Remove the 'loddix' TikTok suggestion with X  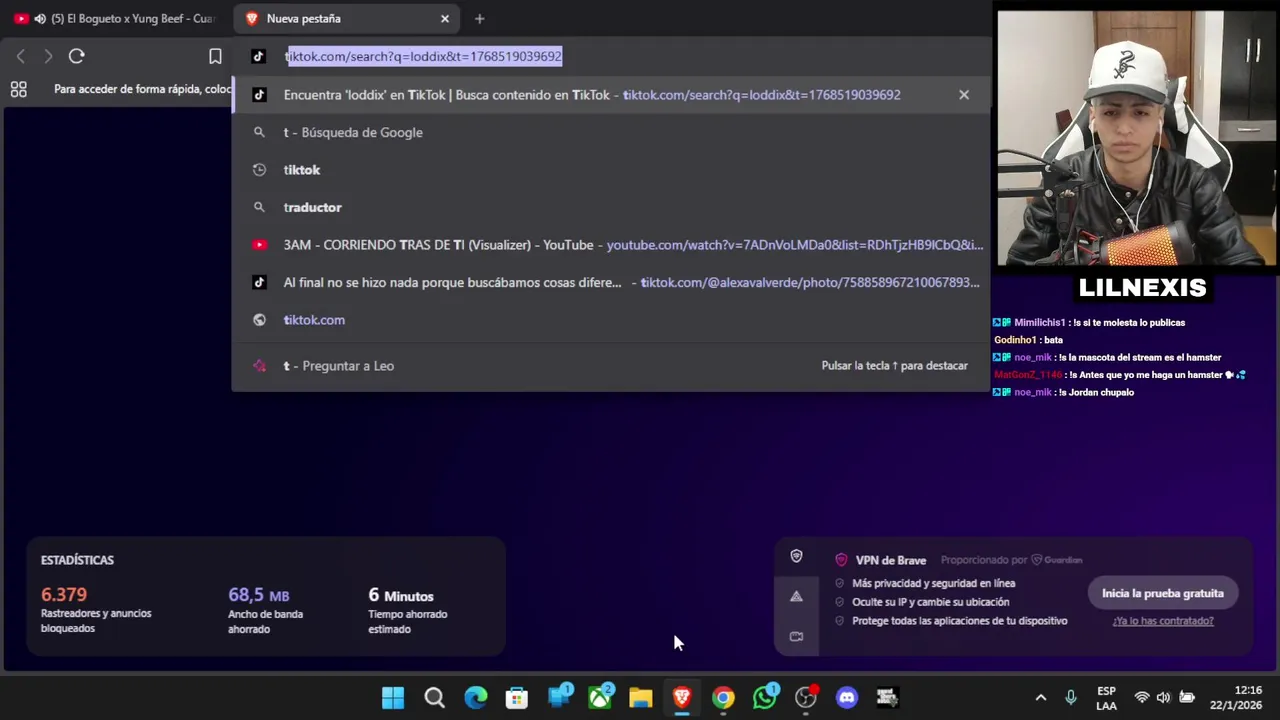(964, 94)
